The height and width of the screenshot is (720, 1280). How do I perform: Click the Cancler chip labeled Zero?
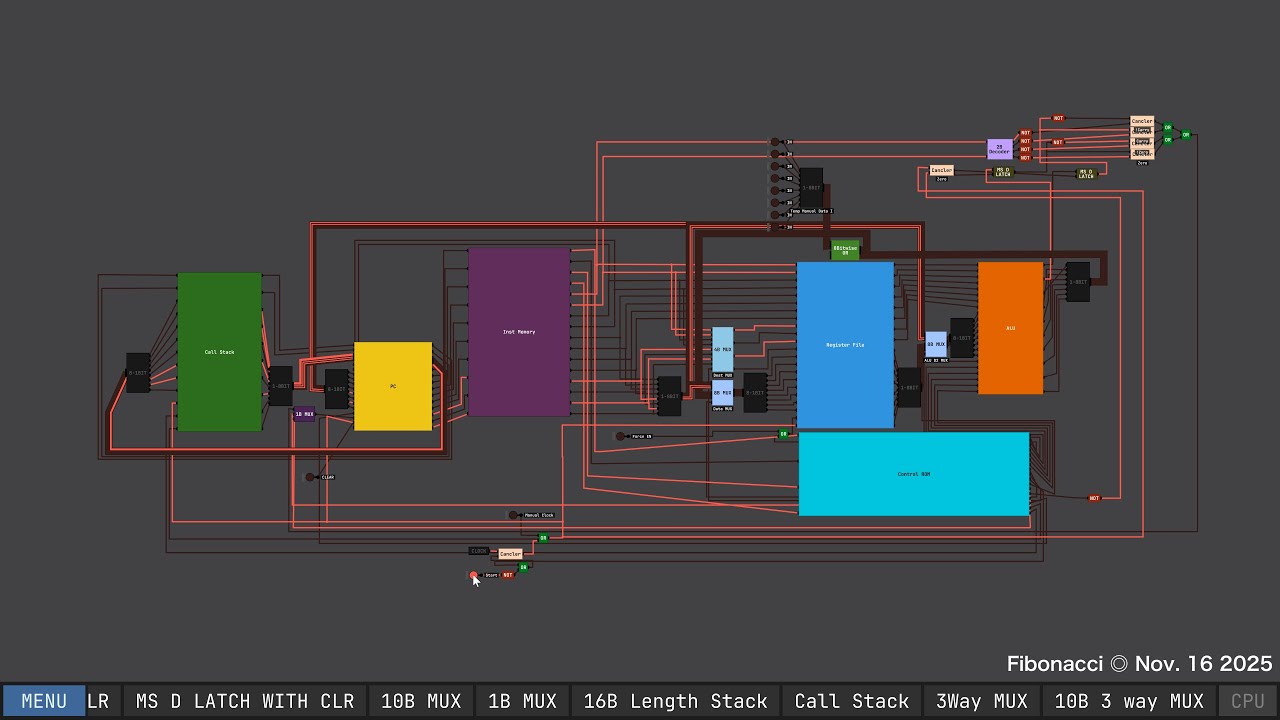click(x=941, y=171)
